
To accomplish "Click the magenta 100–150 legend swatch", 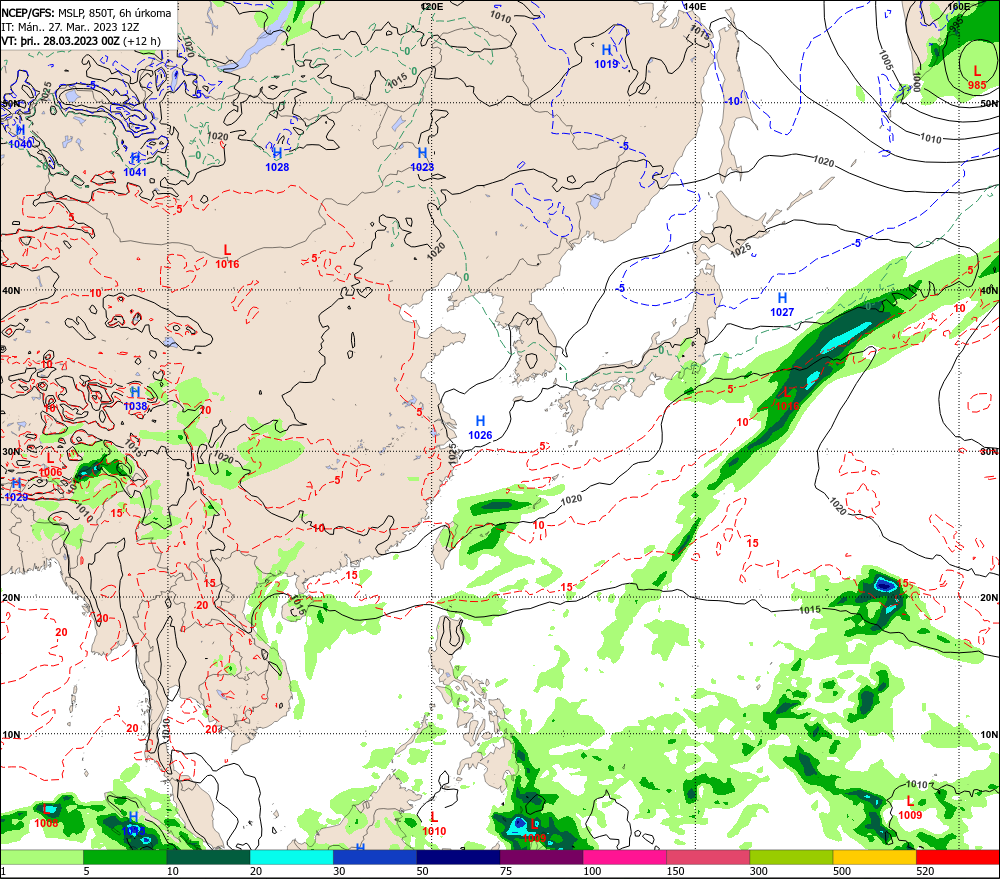I will coord(624,857).
